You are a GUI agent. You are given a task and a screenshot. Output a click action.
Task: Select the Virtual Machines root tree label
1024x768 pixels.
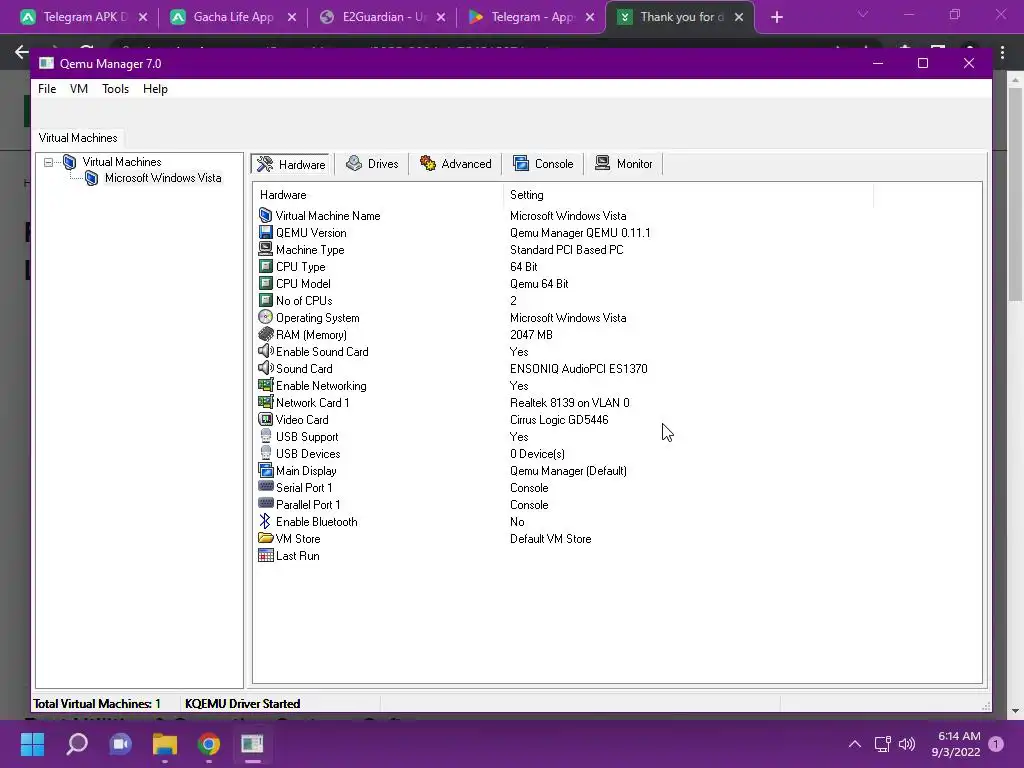tap(122, 162)
